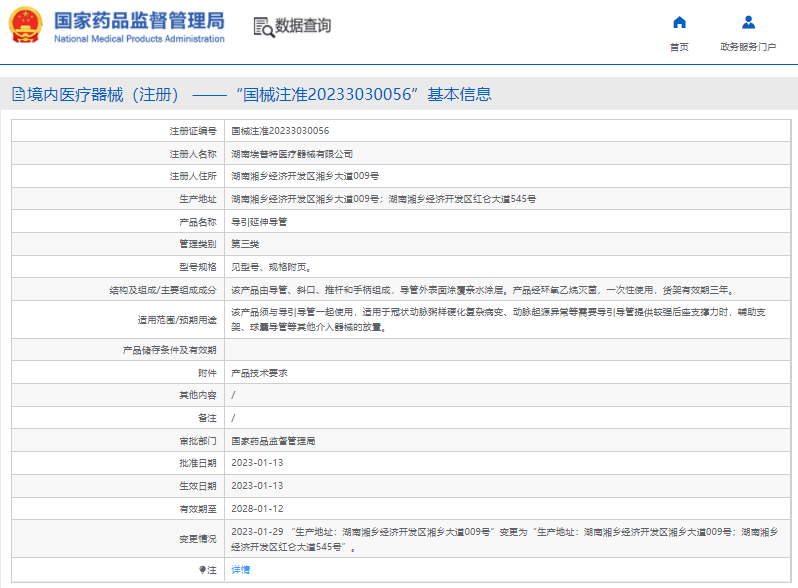The height and width of the screenshot is (588, 798).
Task: Click attachment value 产品技术要求
Action: tap(259, 373)
